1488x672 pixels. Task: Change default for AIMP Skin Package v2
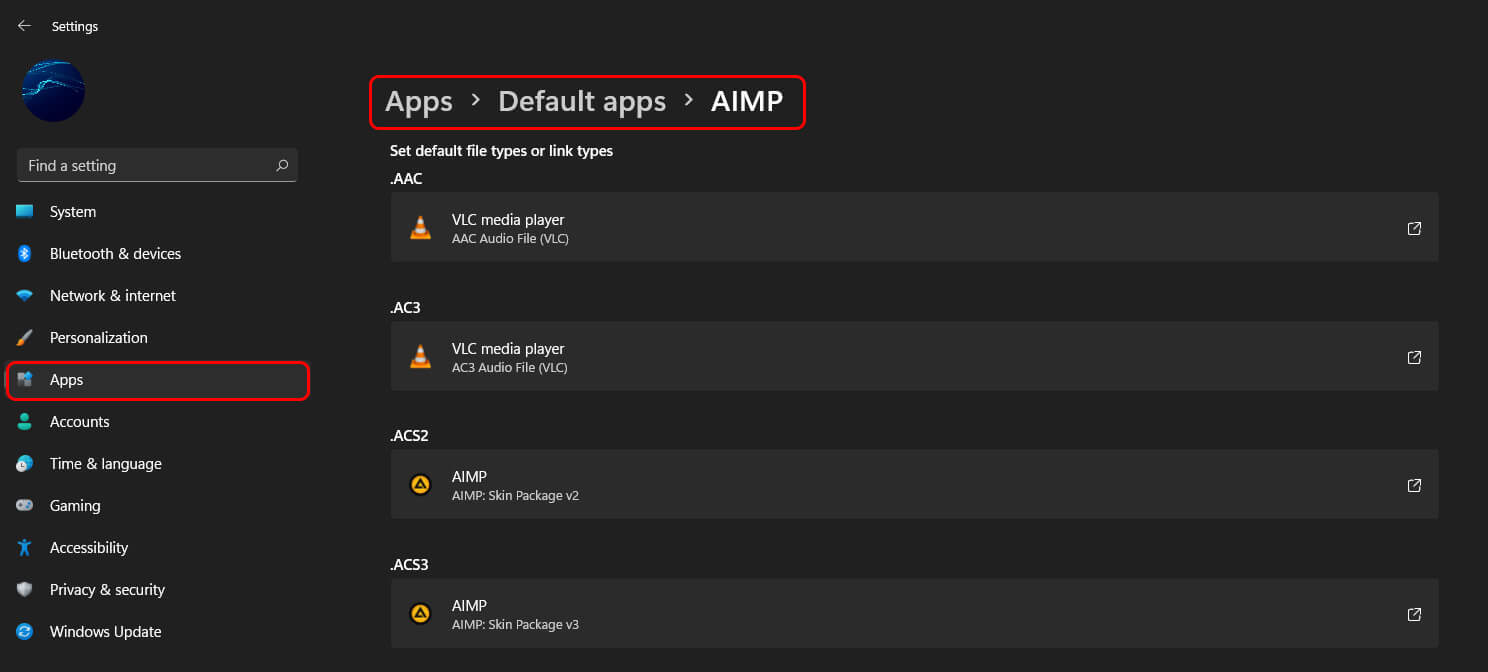click(x=914, y=485)
